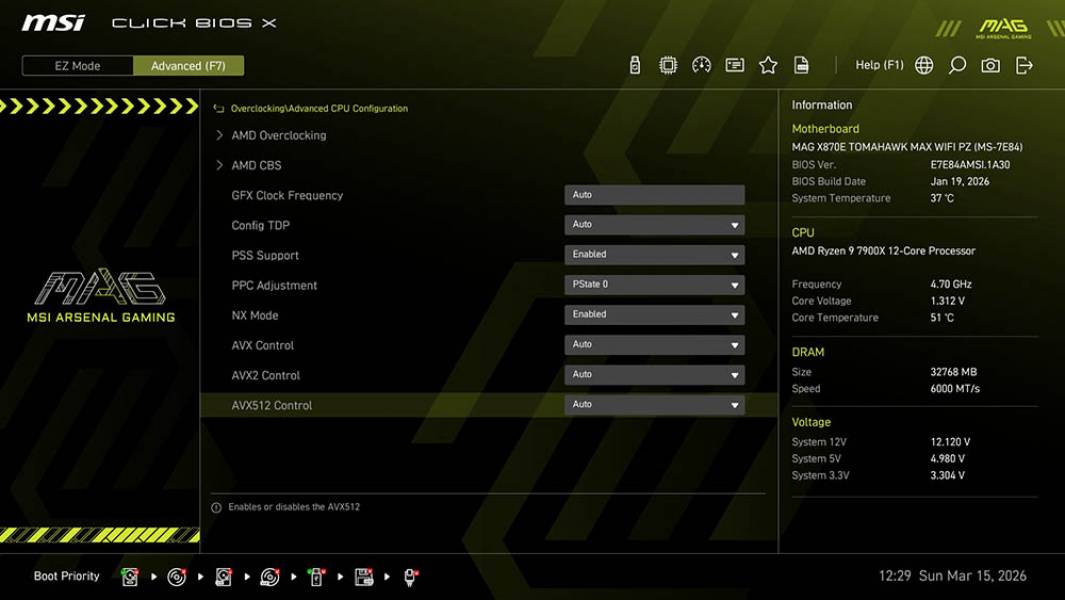Image resolution: width=1065 pixels, height=600 pixels.
Task: Open the fan control gauge icon
Action: [x=700, y=64]
